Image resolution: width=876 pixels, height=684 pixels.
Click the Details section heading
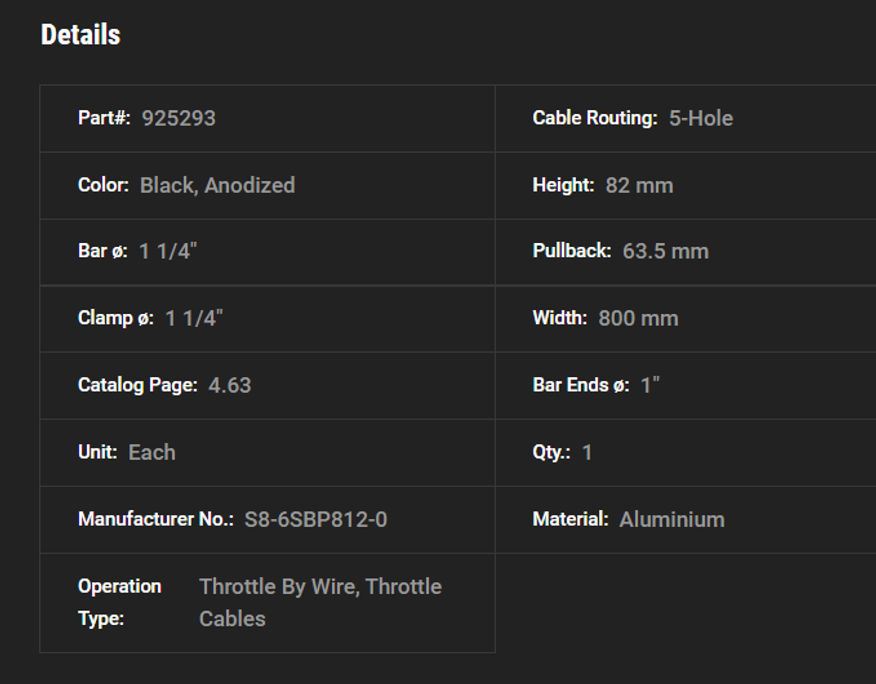click(x=80, y=35)
